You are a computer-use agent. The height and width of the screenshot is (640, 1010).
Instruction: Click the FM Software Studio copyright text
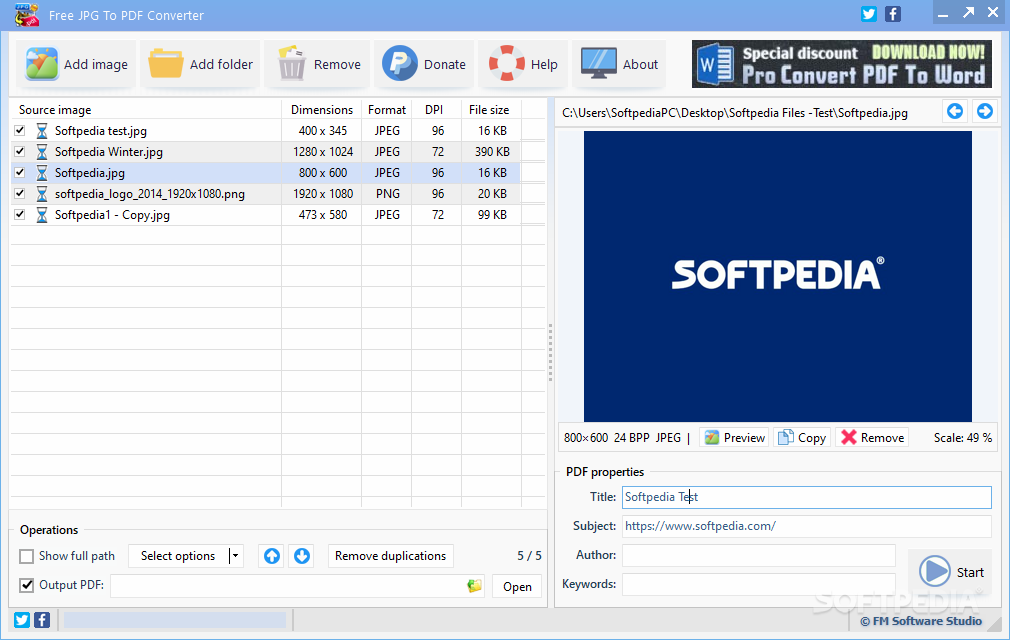tap(921, 621)
